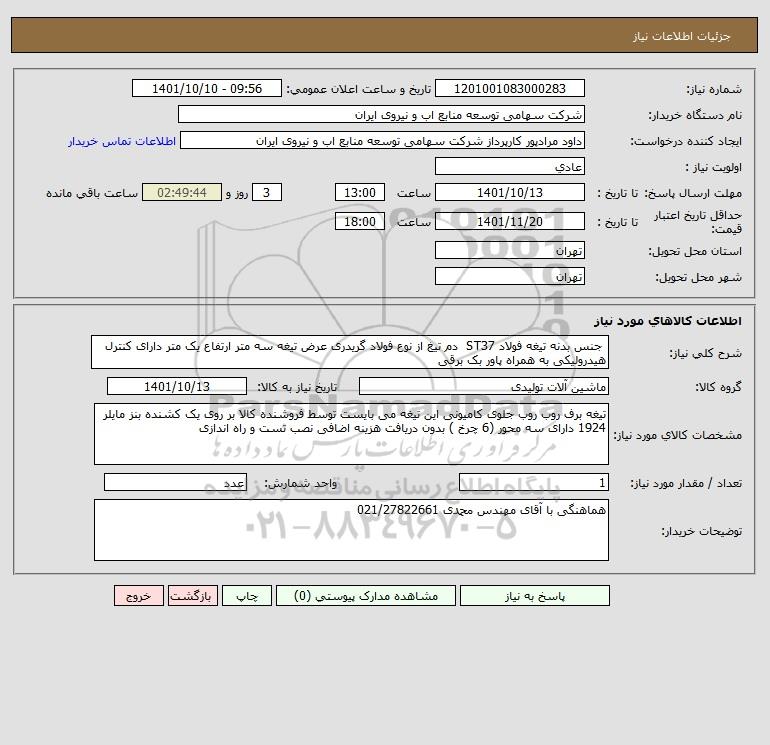Click the request creator field 'داود مرادپور'

[383, 141]
